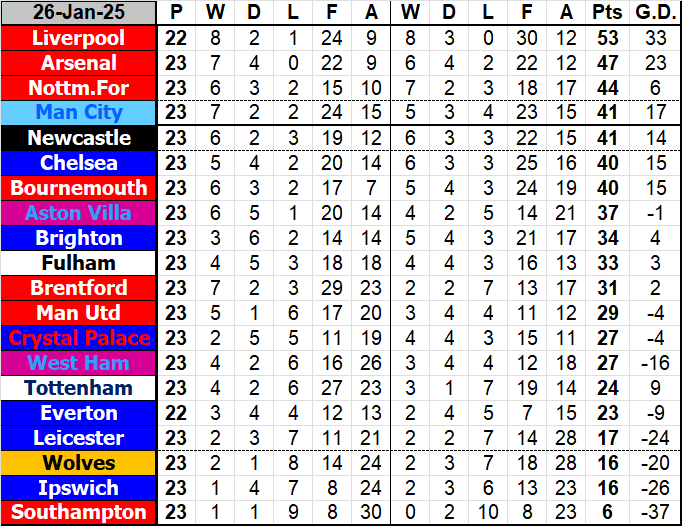Click the magenta Aston Villa cell
The height and width of the screenshot is (526, 682).
pos(79,213)
